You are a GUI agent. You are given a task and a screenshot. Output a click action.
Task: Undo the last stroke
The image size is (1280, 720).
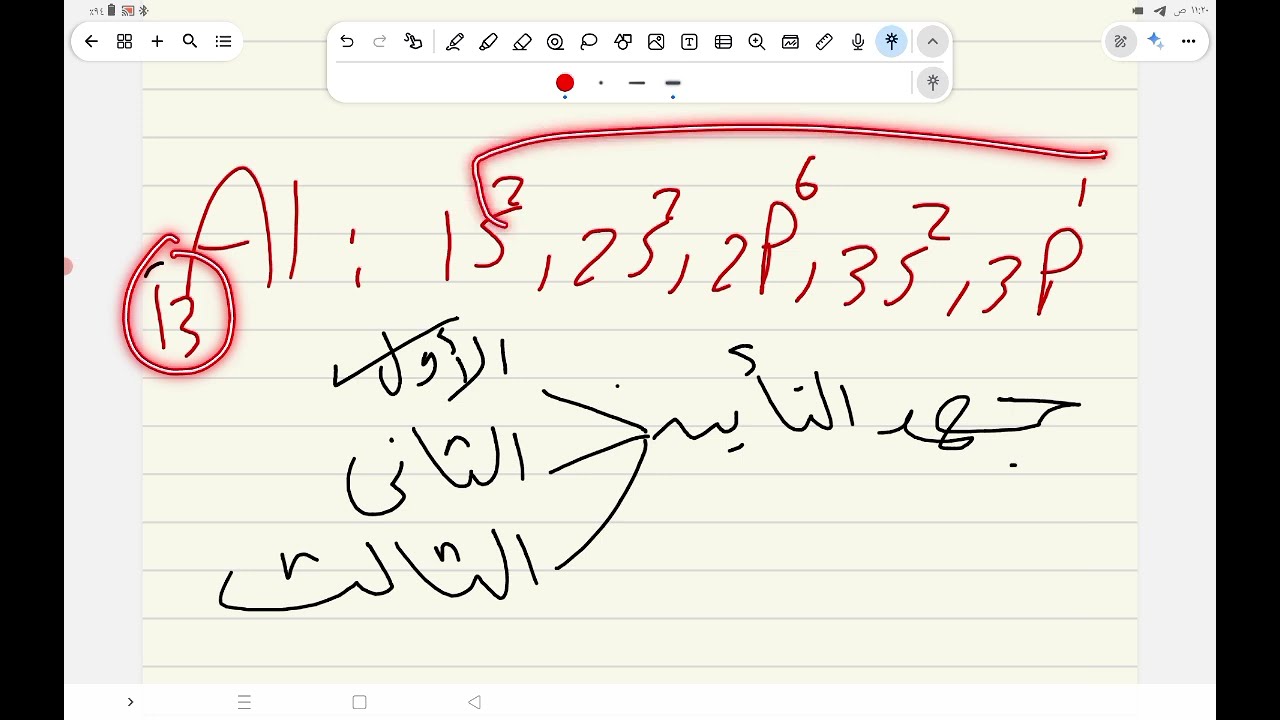pos(347,41)
